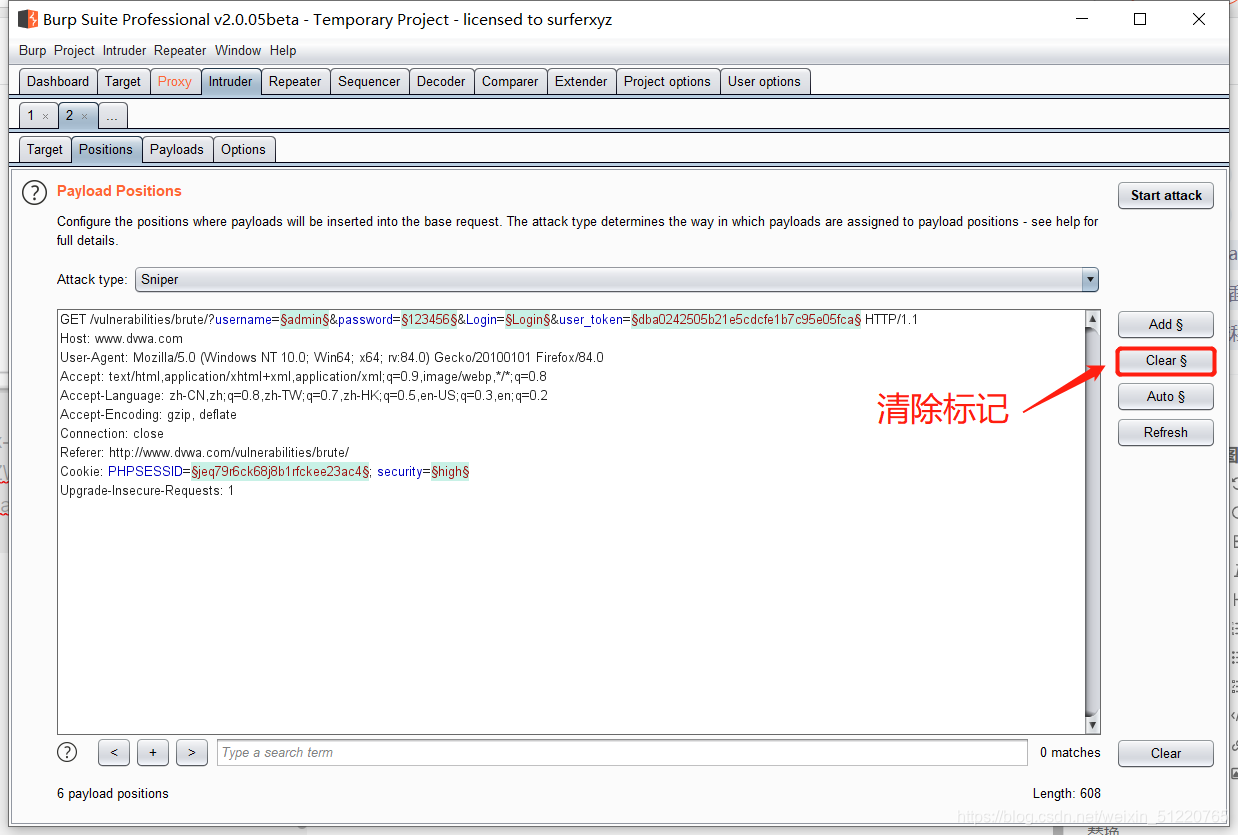Screen dimensions: 1238x835
Task: Open the Burp menu
Action: 32,50
